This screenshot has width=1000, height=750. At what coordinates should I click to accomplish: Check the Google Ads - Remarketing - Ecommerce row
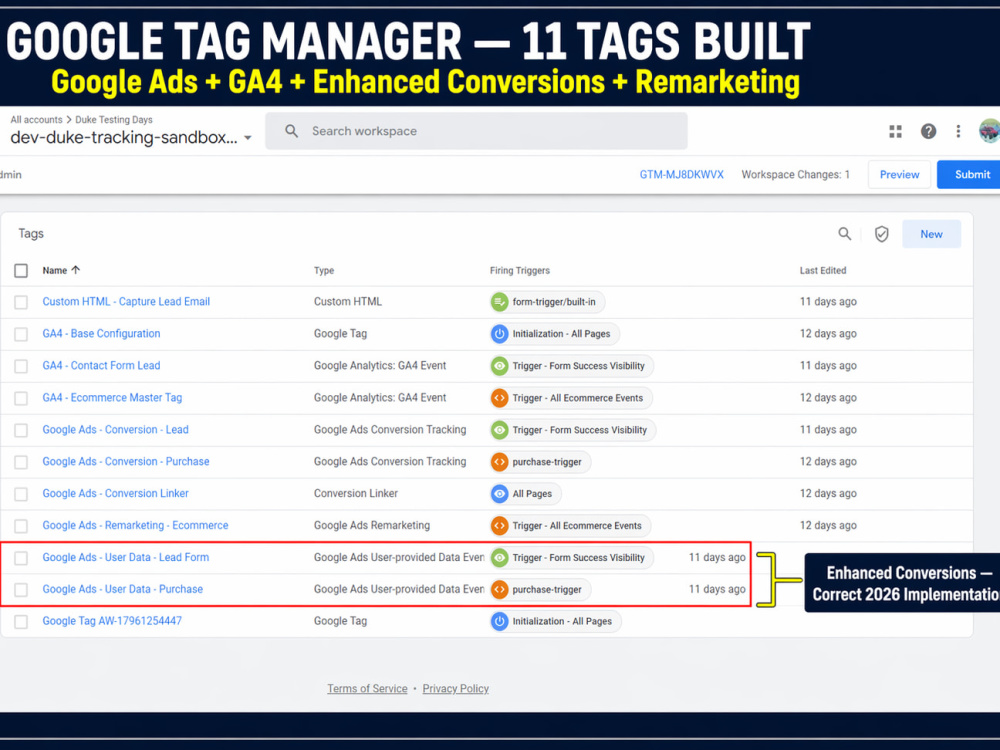[21, 526]
